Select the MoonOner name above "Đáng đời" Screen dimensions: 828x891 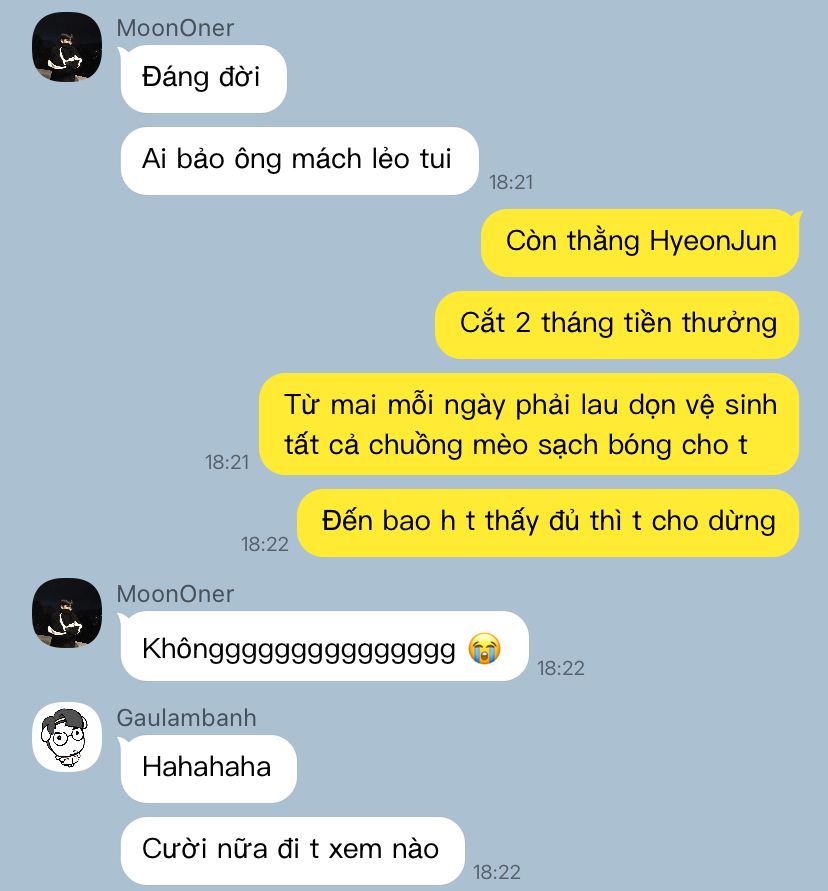(175, 28)
